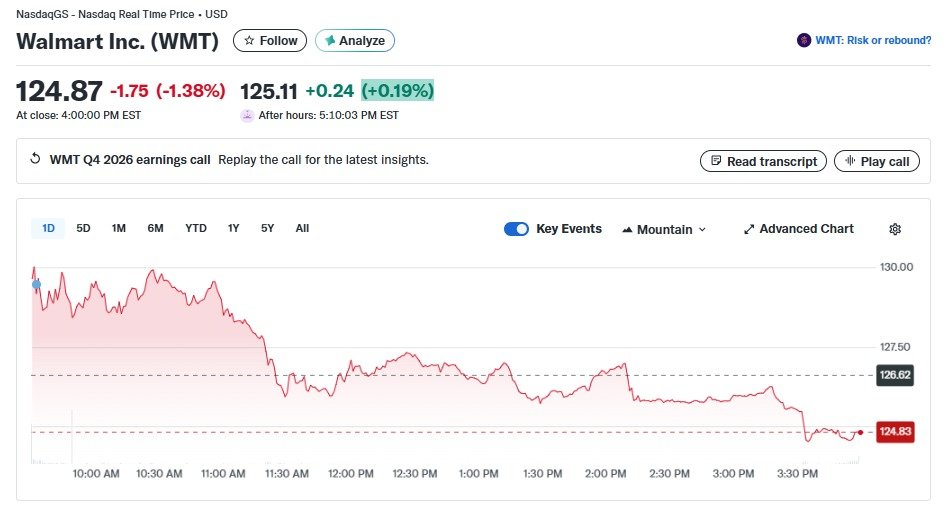This screenshot has height=508, width=946.
Task: Click the red 124.83 current price label
Action: [895, 432]
